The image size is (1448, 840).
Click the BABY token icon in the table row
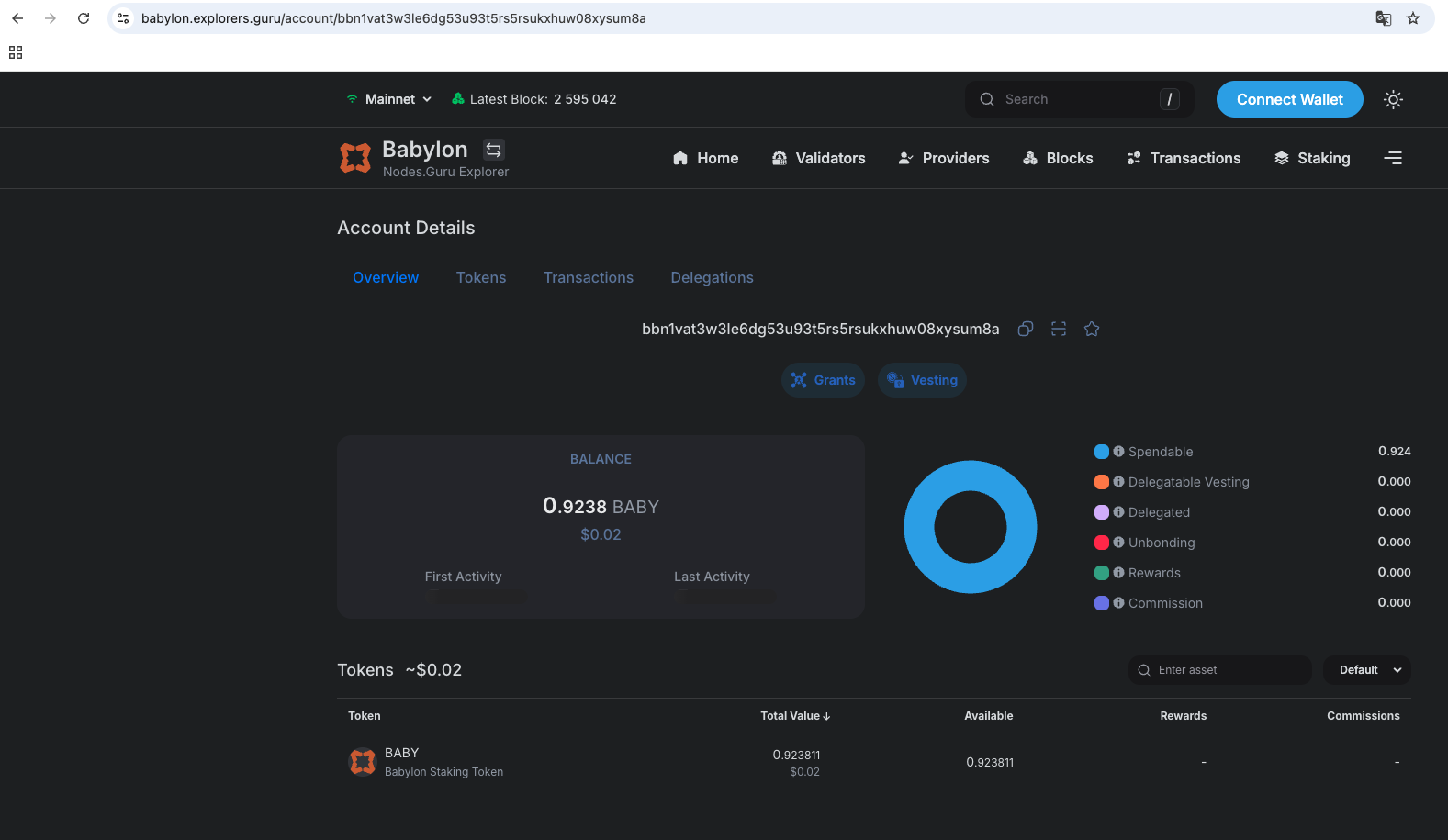tap(363, 762)
